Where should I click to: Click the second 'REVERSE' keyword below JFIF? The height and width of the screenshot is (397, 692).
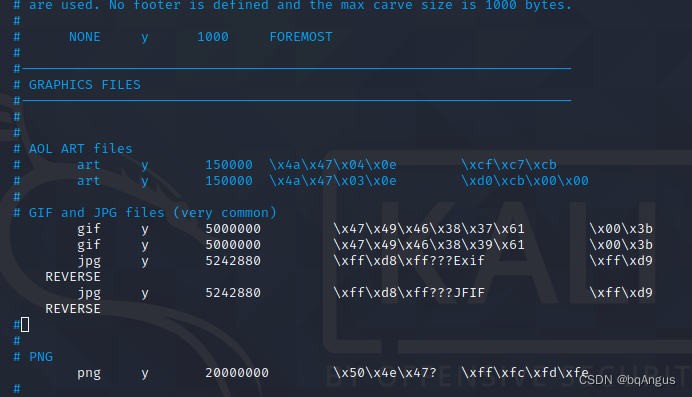coord(73,309)
